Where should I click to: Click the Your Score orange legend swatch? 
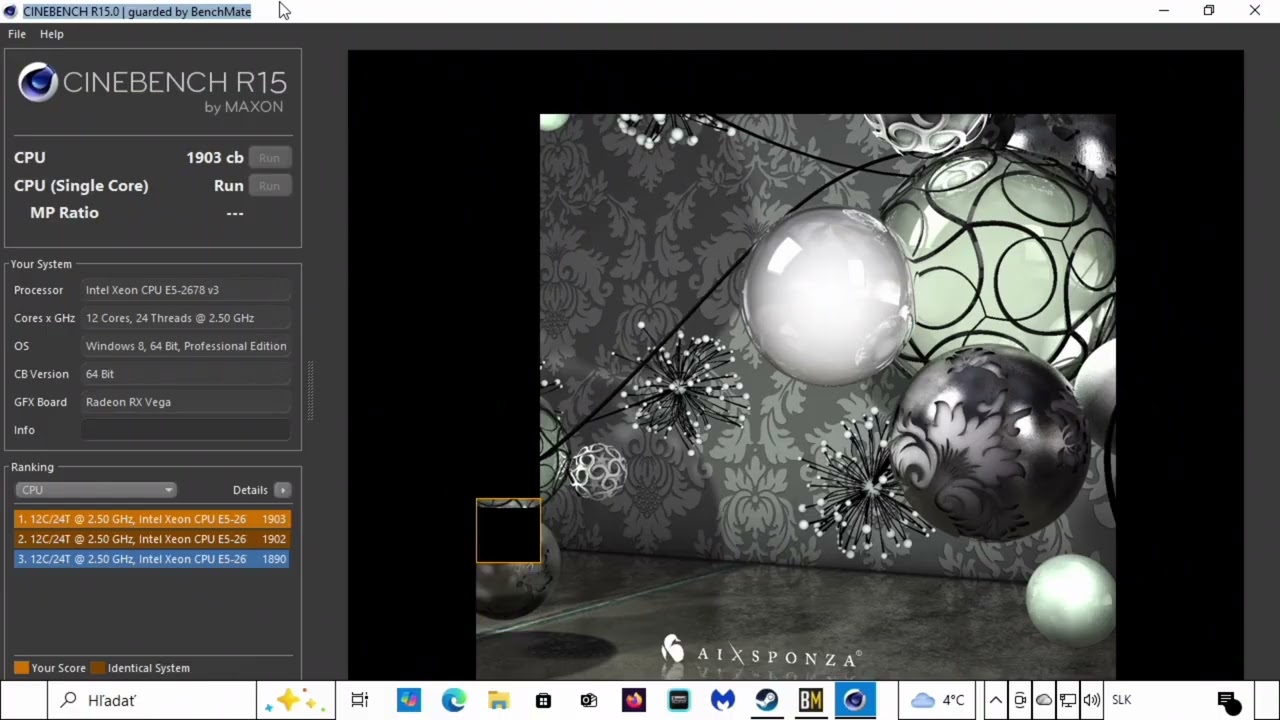(21, 668)
